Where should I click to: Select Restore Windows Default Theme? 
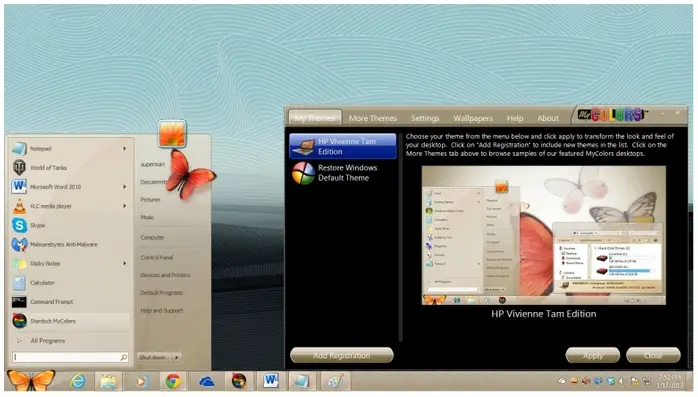[x=342, y=173]
